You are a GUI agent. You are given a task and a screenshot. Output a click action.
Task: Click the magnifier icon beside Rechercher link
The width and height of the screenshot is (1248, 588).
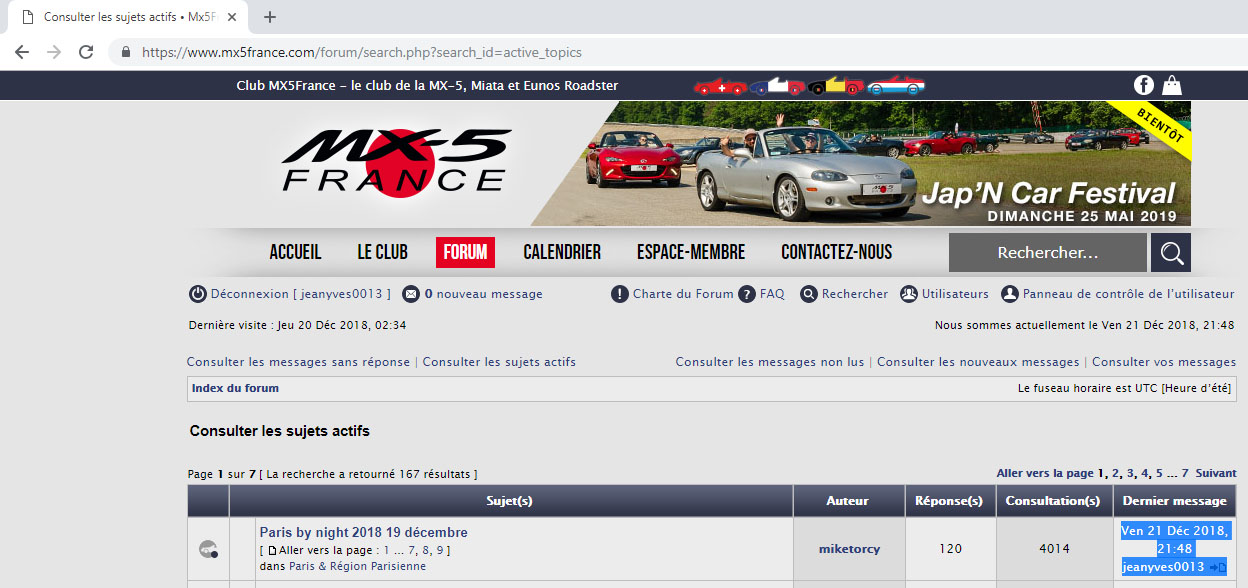(809, 294)
